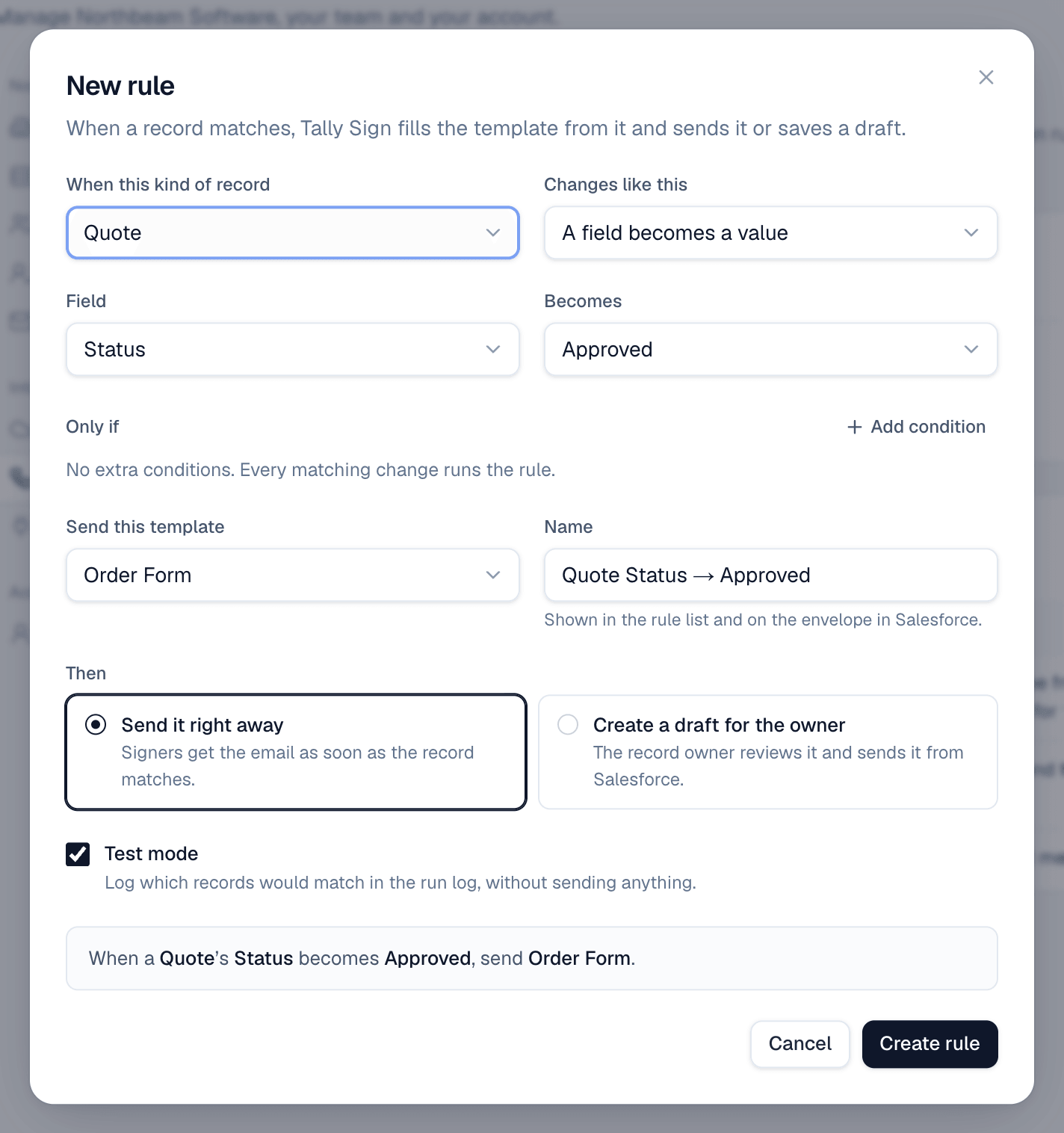Click the chevron on the Approved value dropdown
The height and width of the screenshot is (1133, 1064).
(x=971, y=349)
